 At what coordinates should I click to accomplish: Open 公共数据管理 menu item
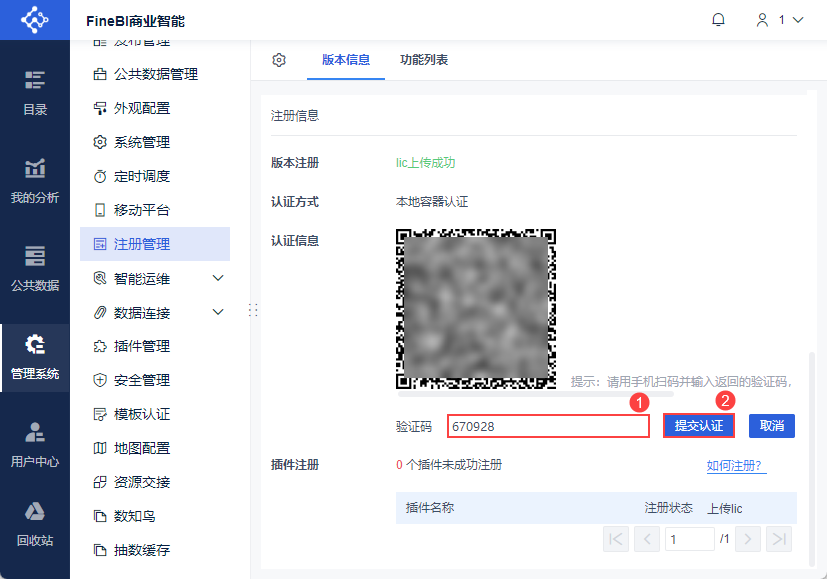coord(155,74)
